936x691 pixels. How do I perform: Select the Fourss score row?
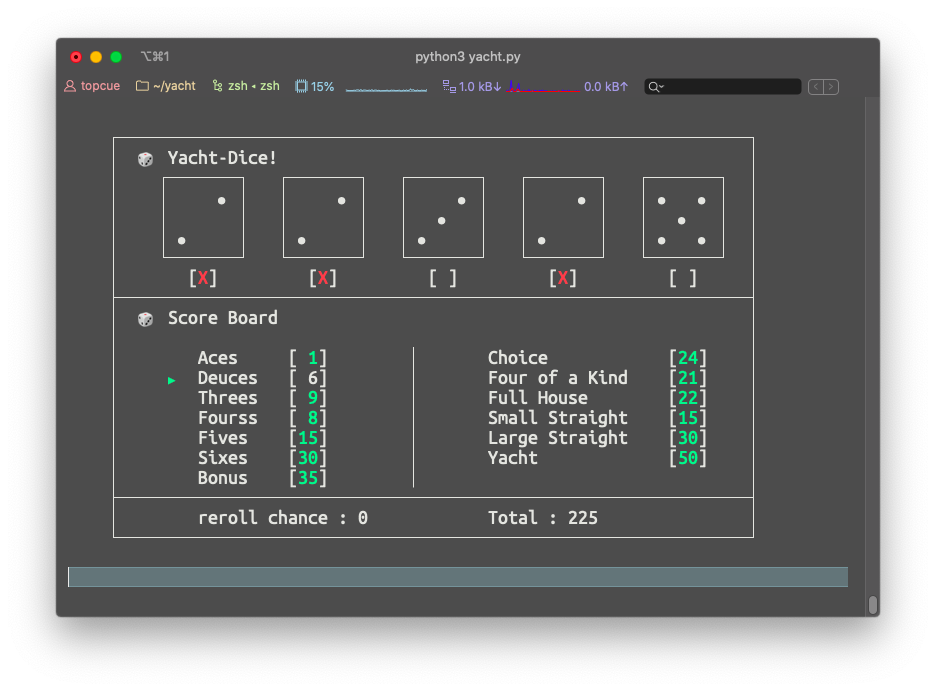[263, 418]
